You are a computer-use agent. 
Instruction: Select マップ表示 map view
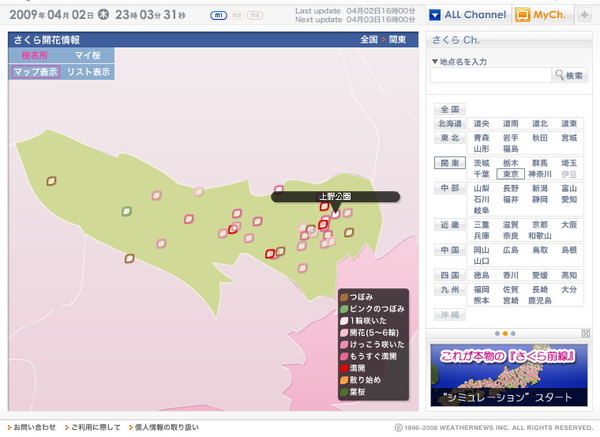coord(36,72)
